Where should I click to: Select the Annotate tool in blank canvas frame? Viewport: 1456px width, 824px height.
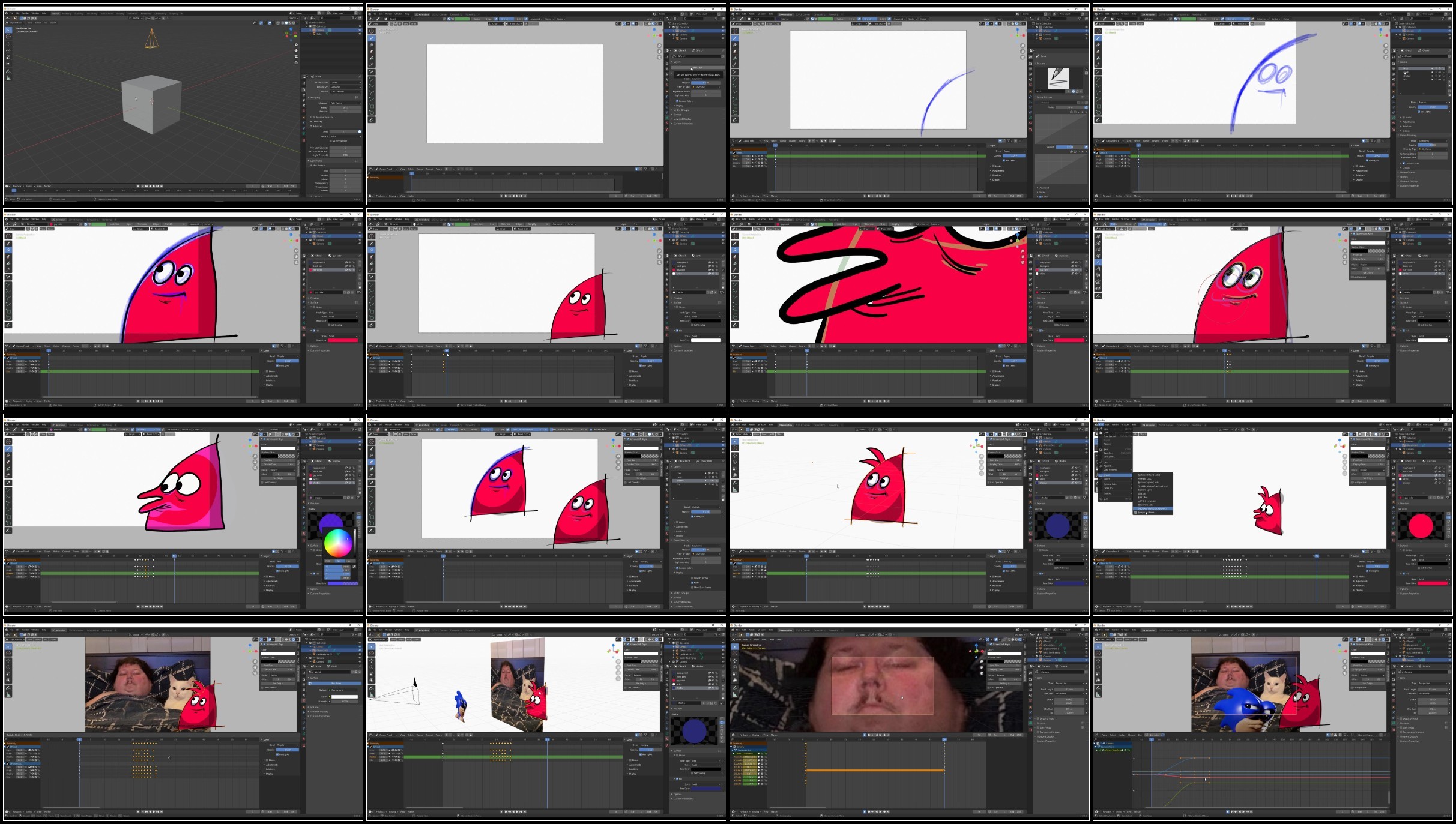pos(372,120)
